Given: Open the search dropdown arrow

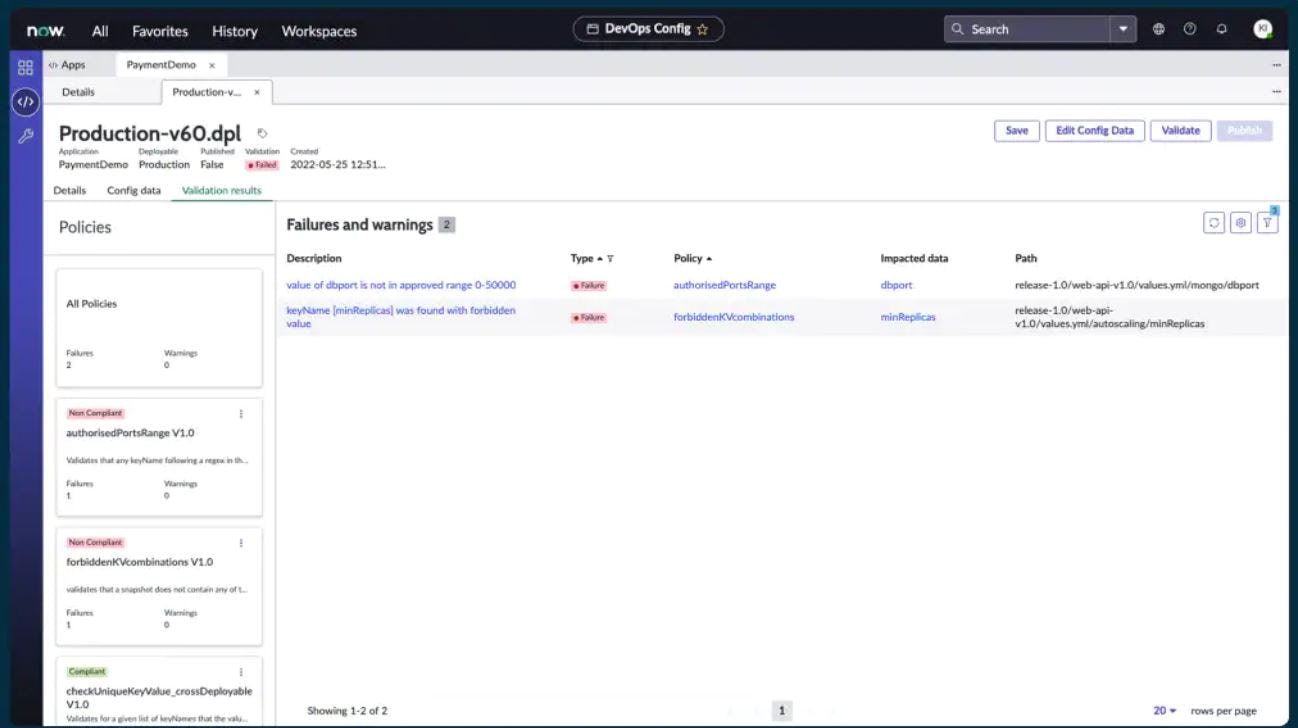Looking at the screenshot, I should [1122, 29].
